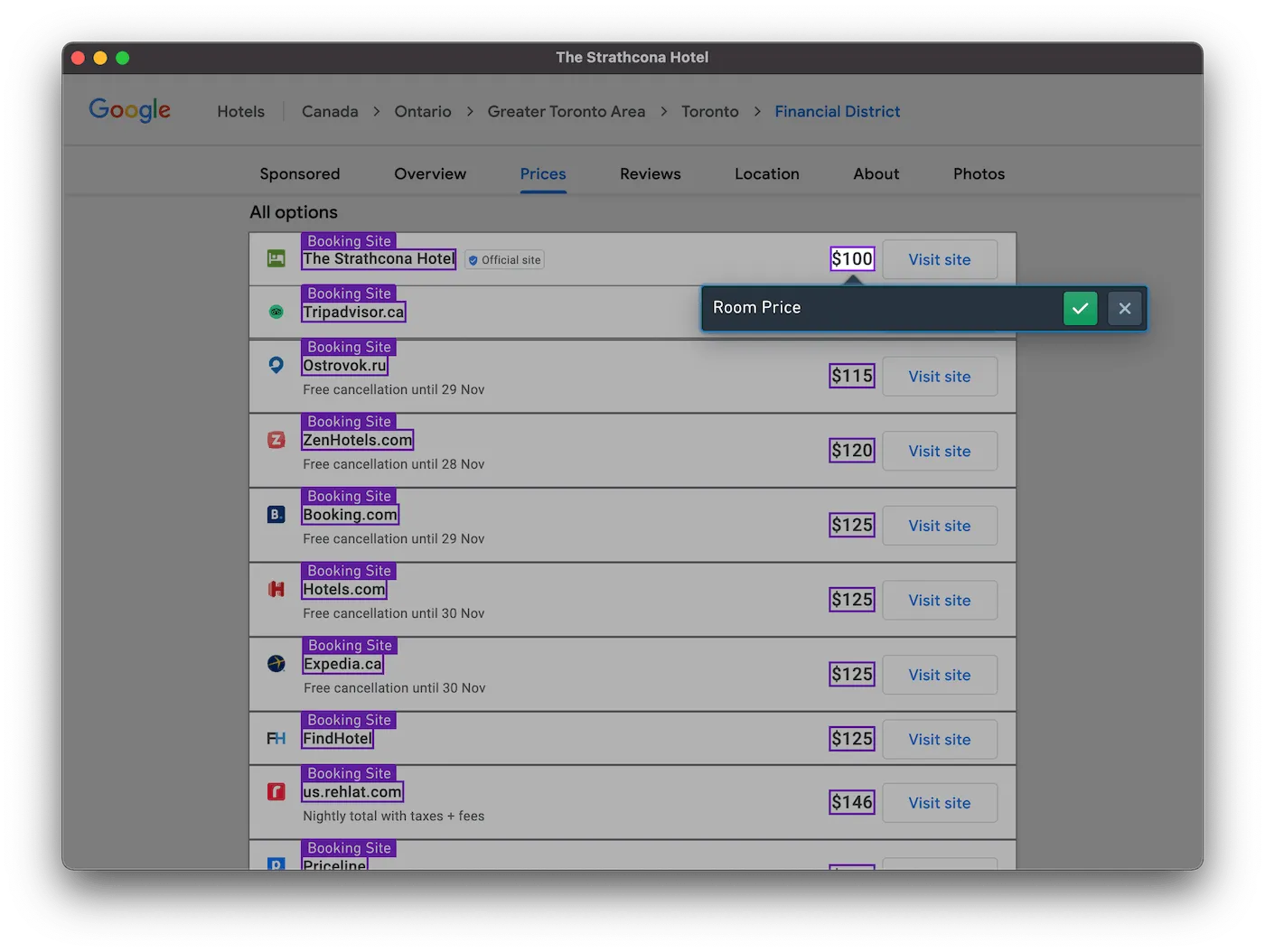Image resolution: width=1265 pixels, height=952 pixels.
Task: Select the $125 Hotels.com price
Action: pos(852,599)
